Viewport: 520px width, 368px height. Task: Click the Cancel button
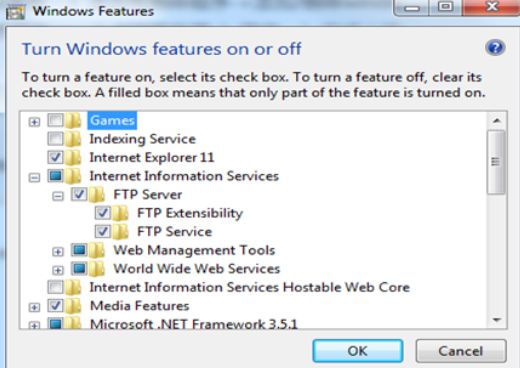click(461, 351)
